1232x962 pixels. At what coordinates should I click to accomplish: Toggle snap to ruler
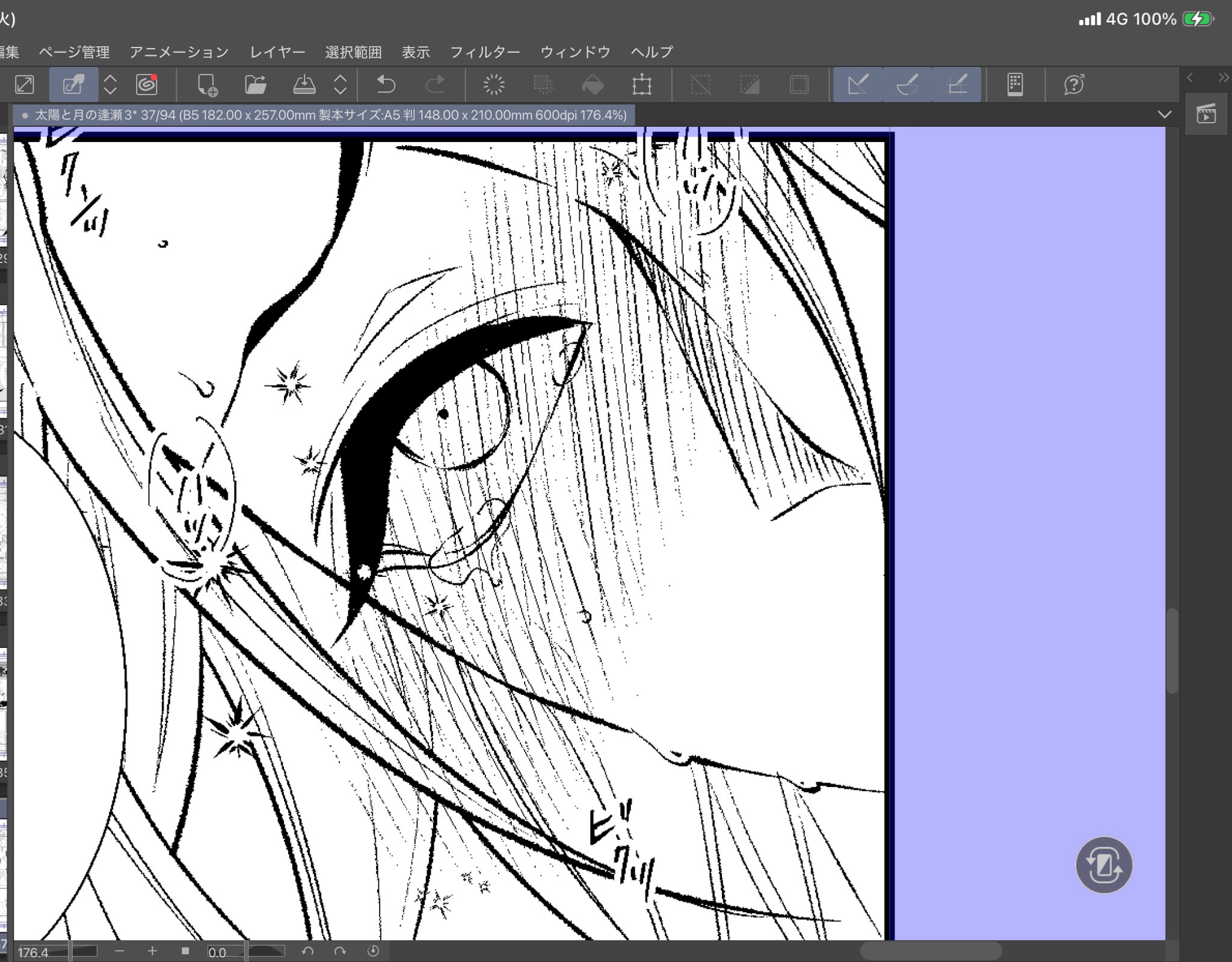click(x=858, y=85)
